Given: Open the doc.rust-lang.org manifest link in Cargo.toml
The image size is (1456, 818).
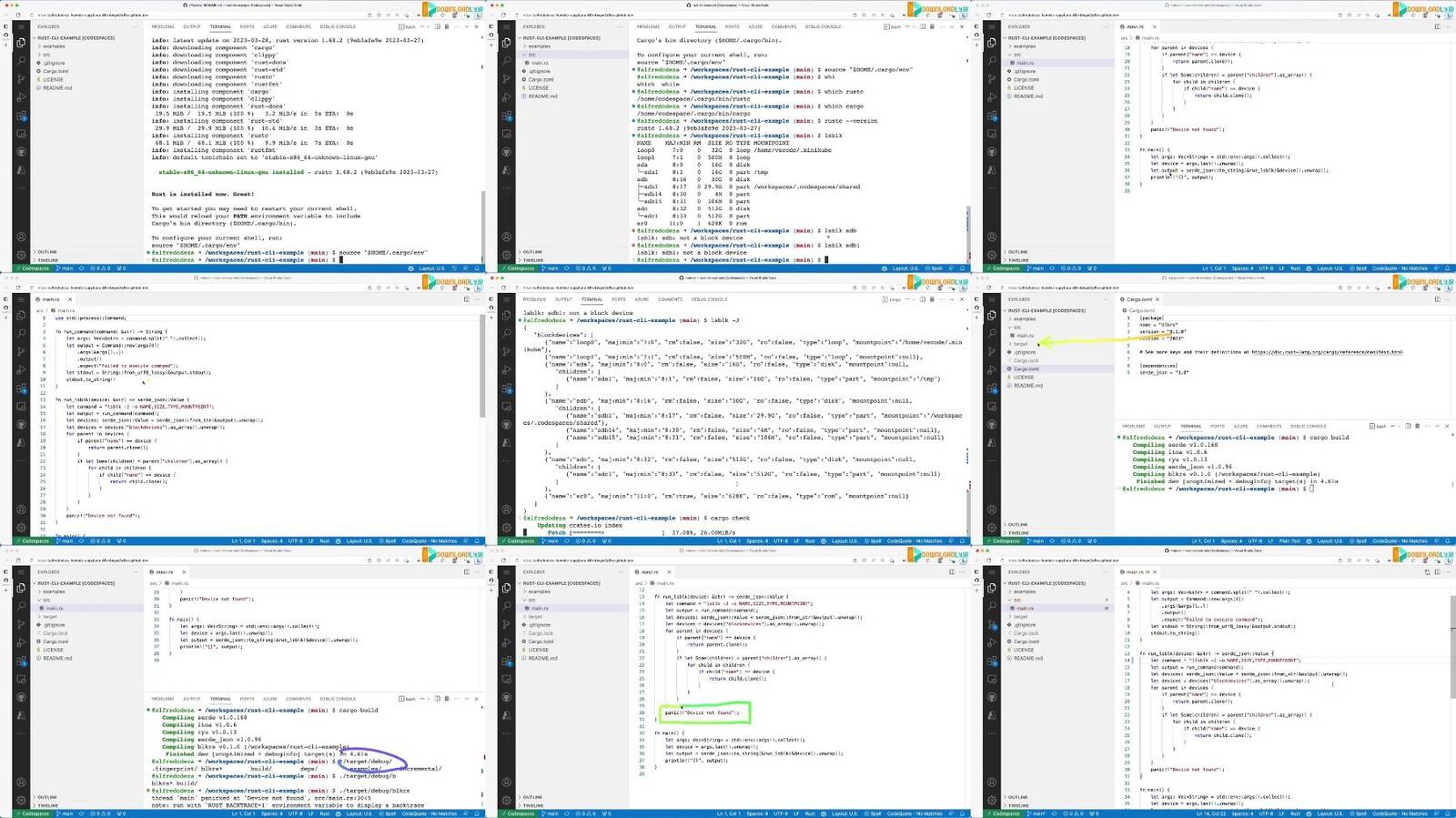Looking at the screenshot, I should click(x=1327, y=352).
